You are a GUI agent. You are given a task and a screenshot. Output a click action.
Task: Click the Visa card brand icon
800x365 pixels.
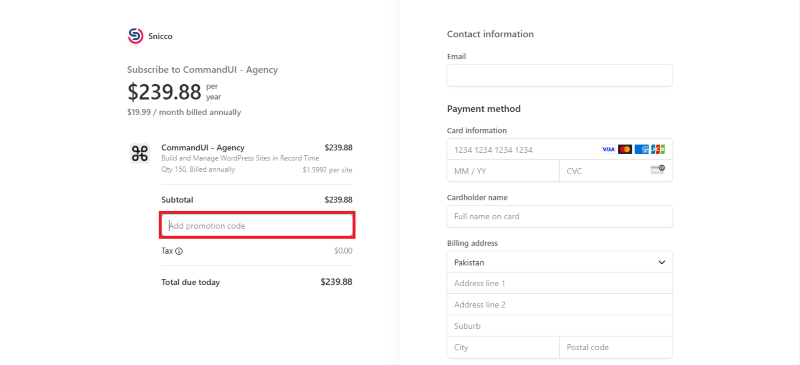coord(608,150)
